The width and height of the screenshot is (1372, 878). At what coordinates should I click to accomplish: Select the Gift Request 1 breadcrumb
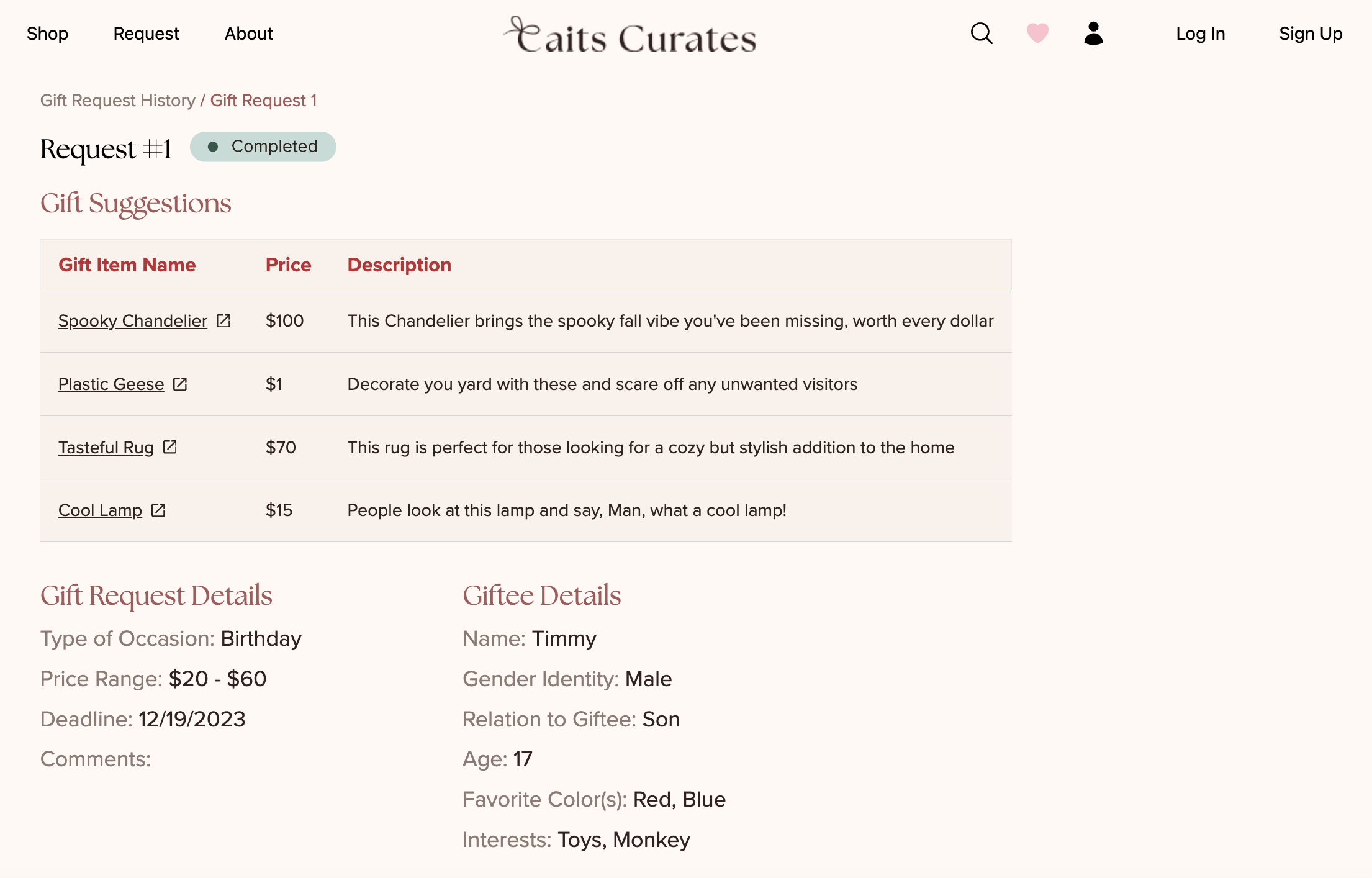tap(263, 100)
